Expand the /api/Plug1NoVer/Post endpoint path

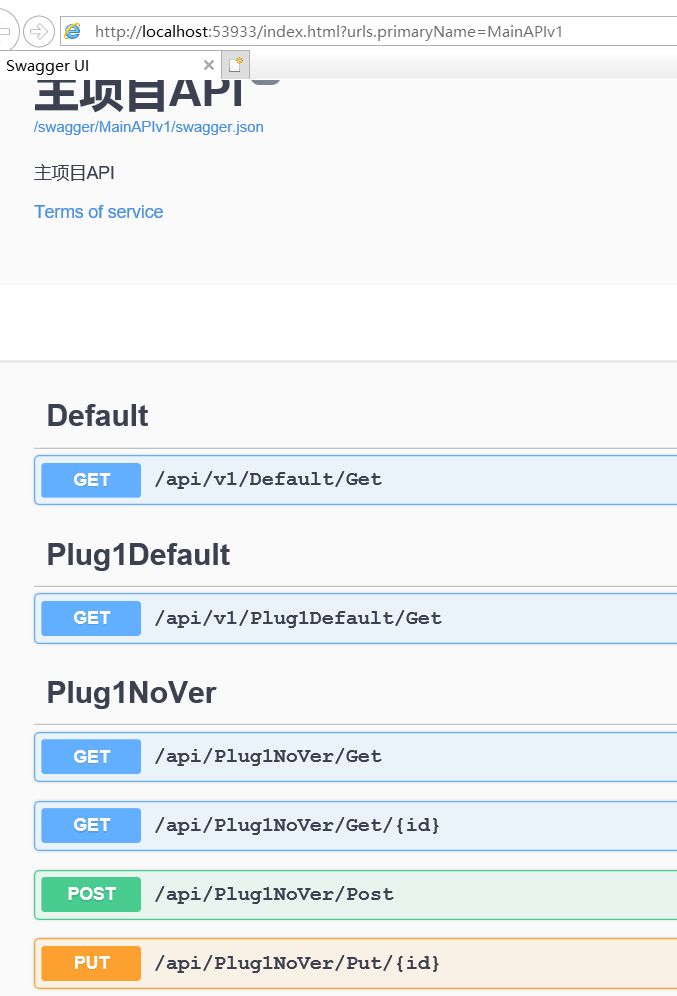click(274, 894)
